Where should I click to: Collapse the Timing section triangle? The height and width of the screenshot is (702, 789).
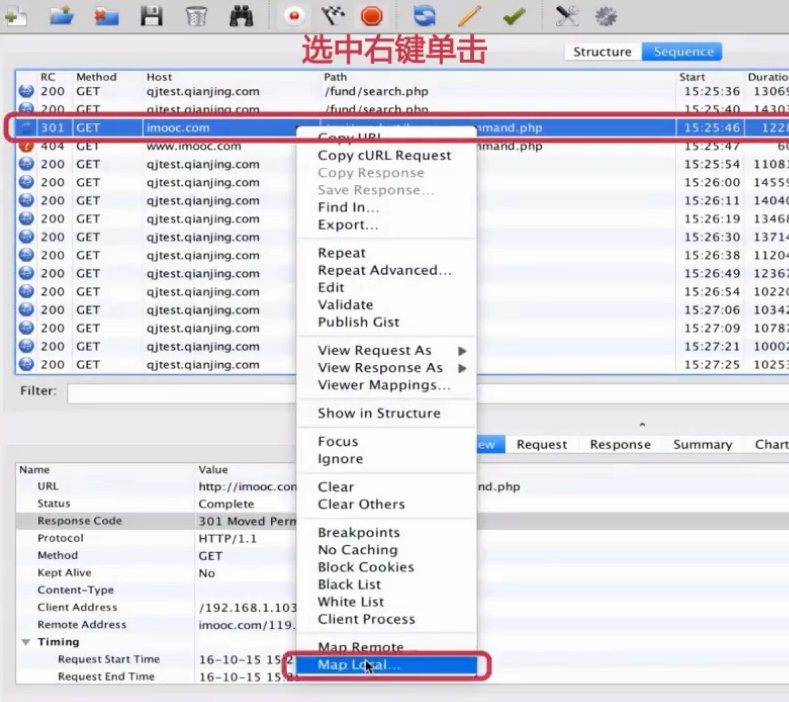click(26, 642)
